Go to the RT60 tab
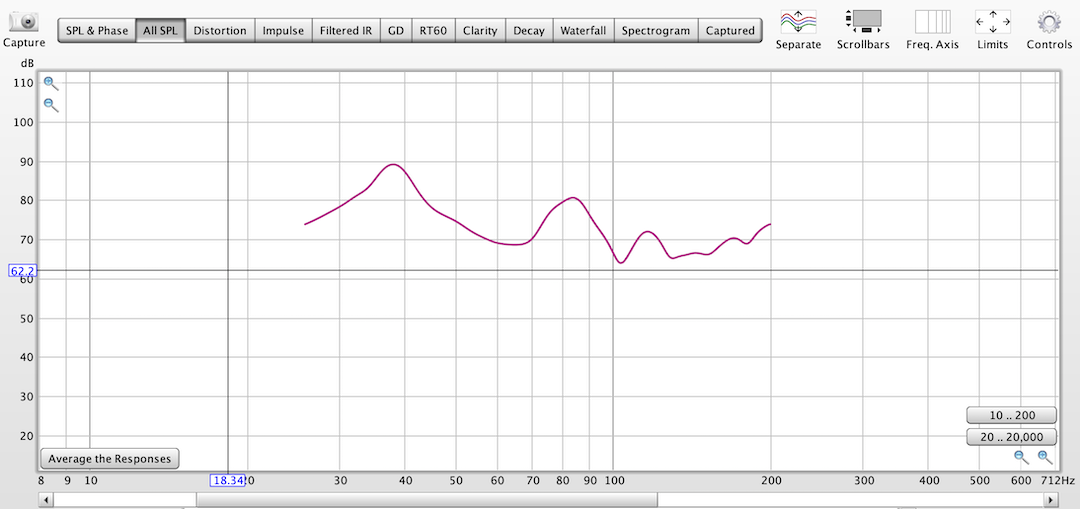This screenshot has height=509, width=1080. tap(434, 31)
